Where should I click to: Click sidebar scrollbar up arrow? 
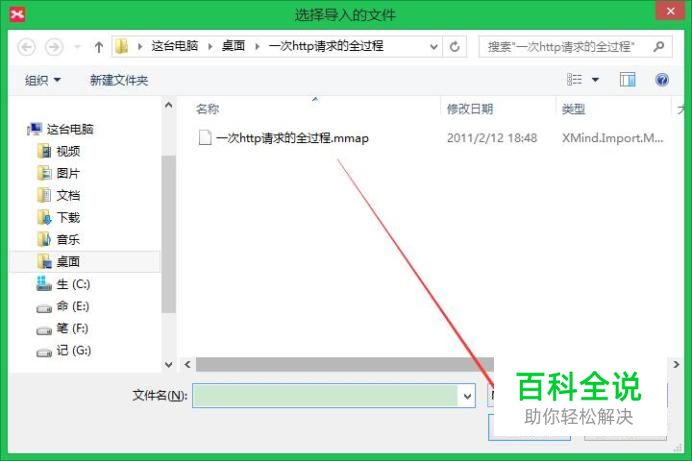[169, 105]
